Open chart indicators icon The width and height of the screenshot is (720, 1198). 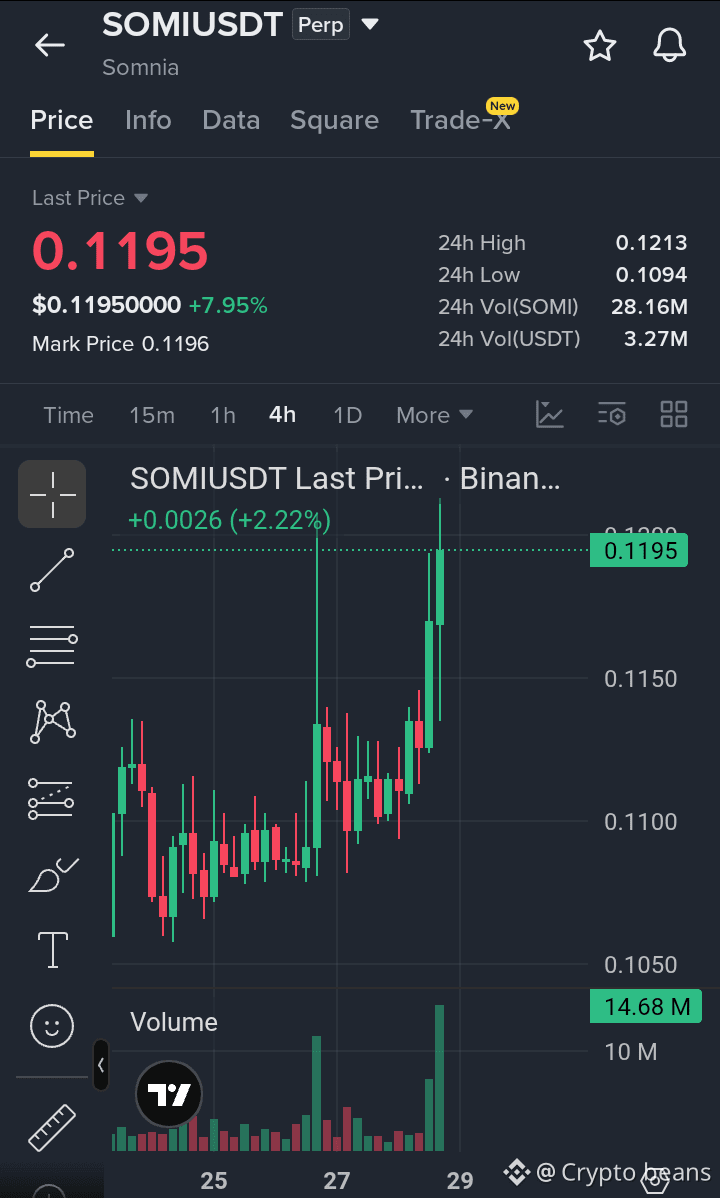(550, 414)
